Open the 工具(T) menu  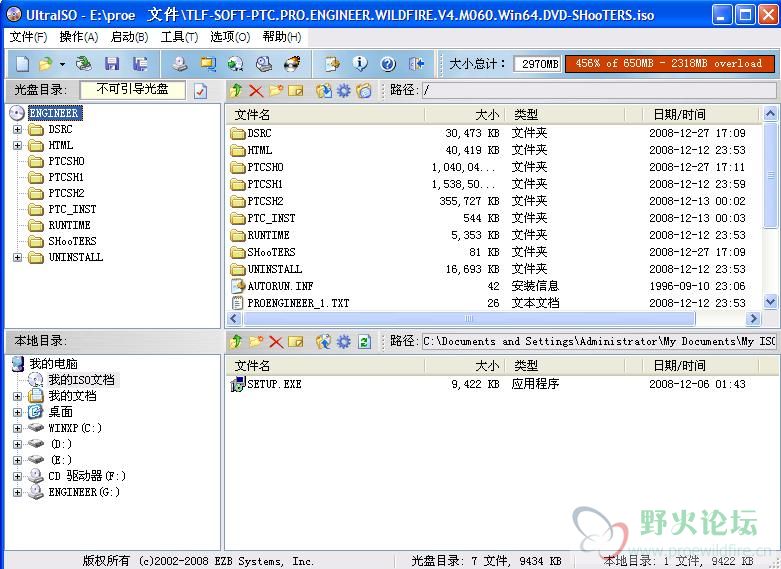tap(179, 37)
